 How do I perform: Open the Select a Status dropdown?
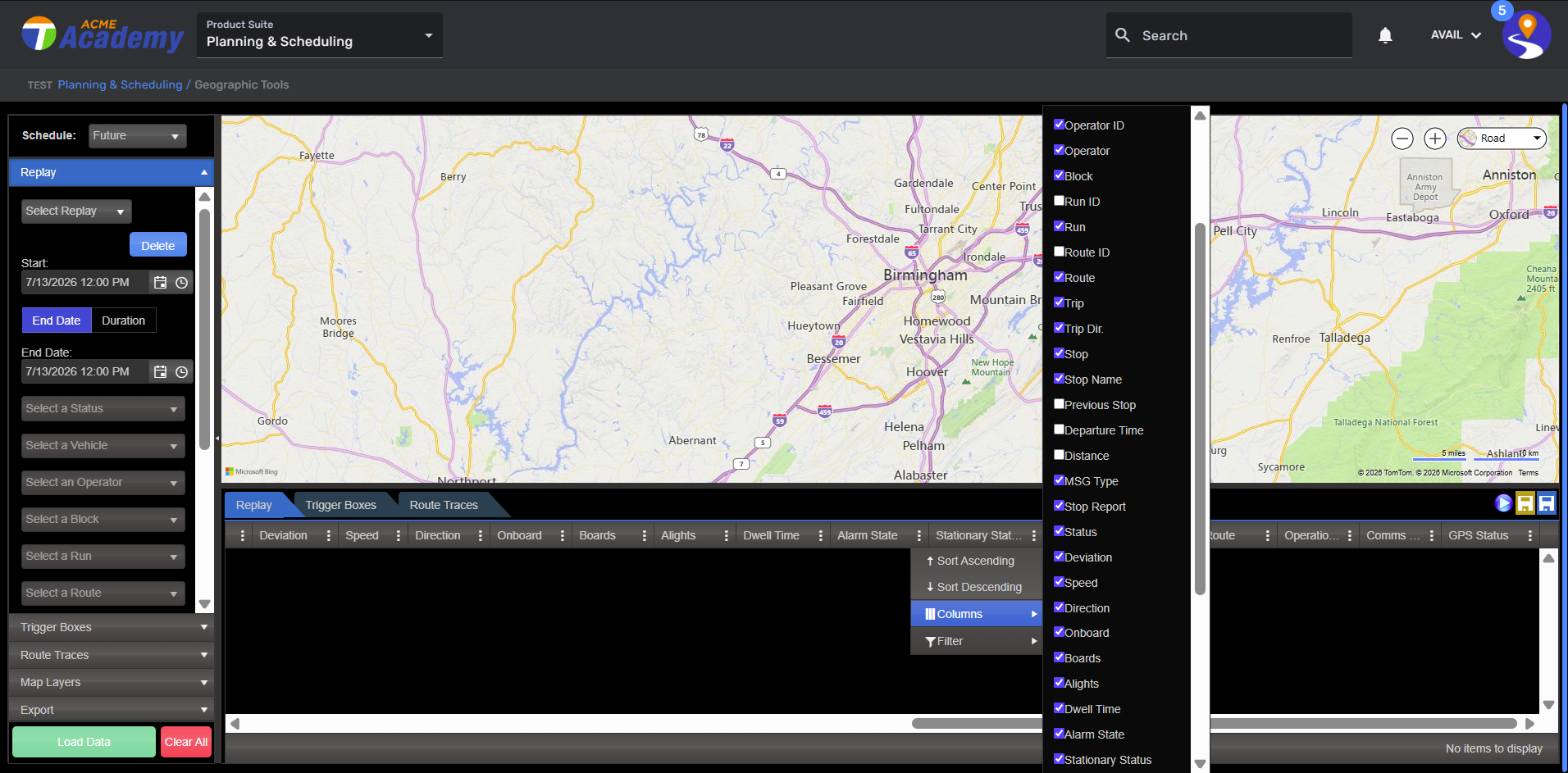point(103,408)
